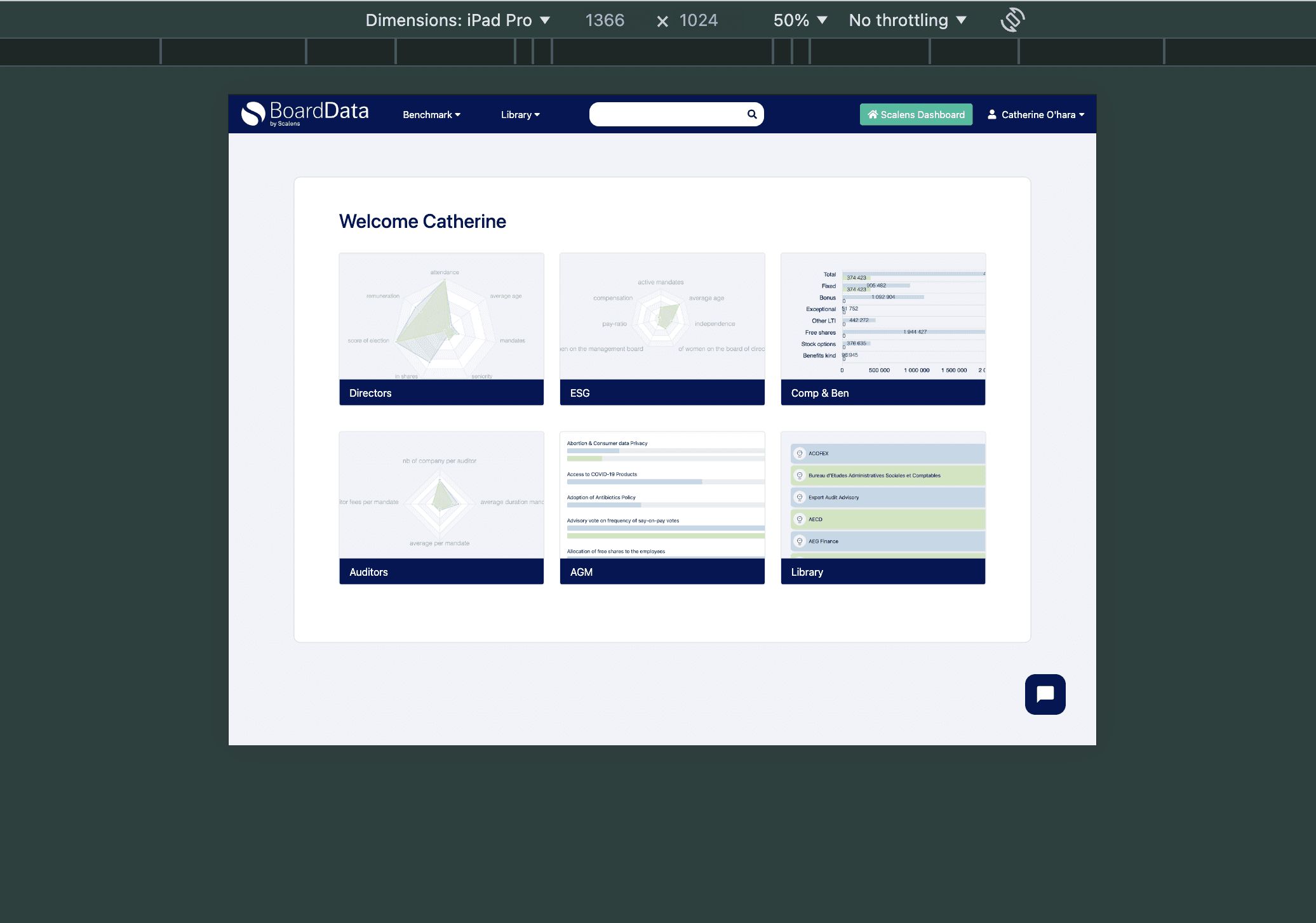Image resolution: width=1316 pixels, height=923 pixels.
Task: Click the user profile icon
Action: pyautogui.click(x=991, y=114)
